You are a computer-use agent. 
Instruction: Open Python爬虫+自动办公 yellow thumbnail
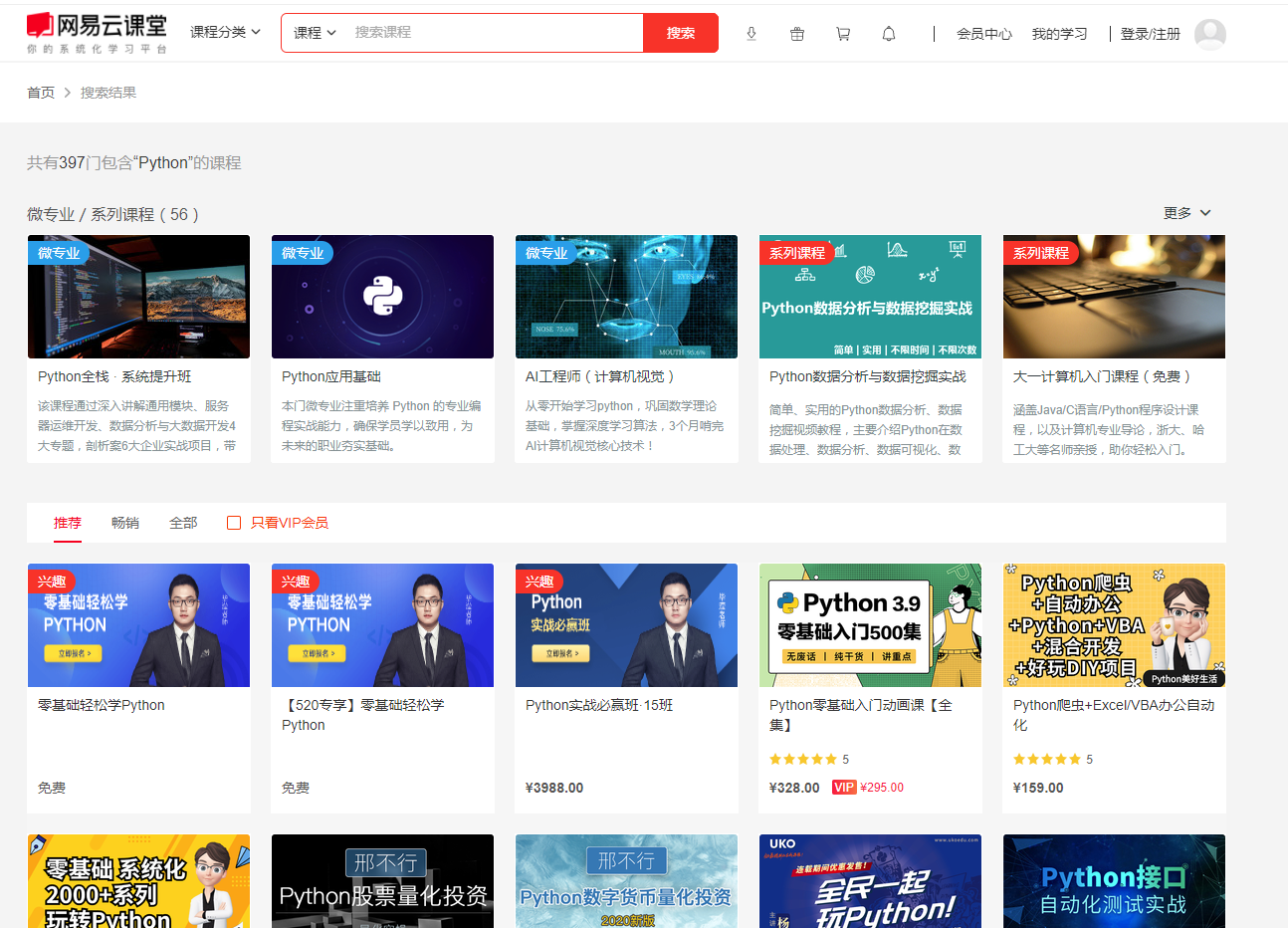[1114, 625]
